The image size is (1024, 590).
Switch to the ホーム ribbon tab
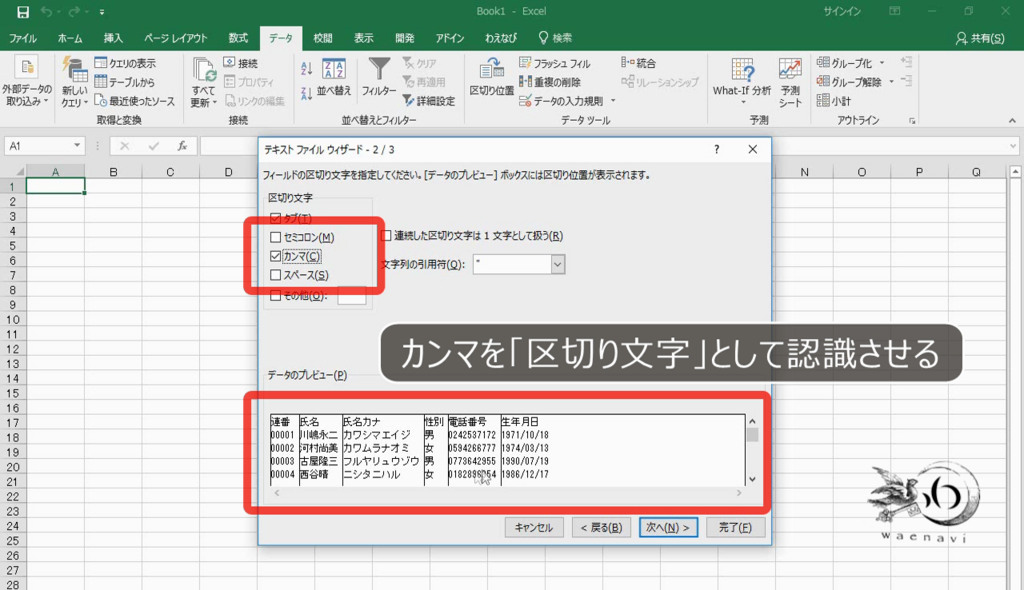pyautogui.click(x=70, y=39)
